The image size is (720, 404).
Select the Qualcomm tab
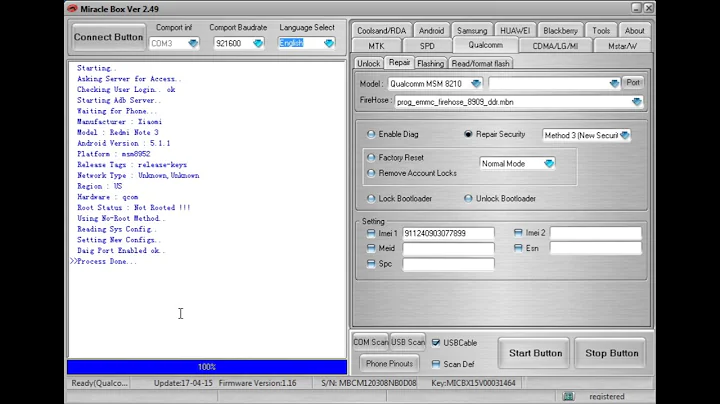(485, 45)
